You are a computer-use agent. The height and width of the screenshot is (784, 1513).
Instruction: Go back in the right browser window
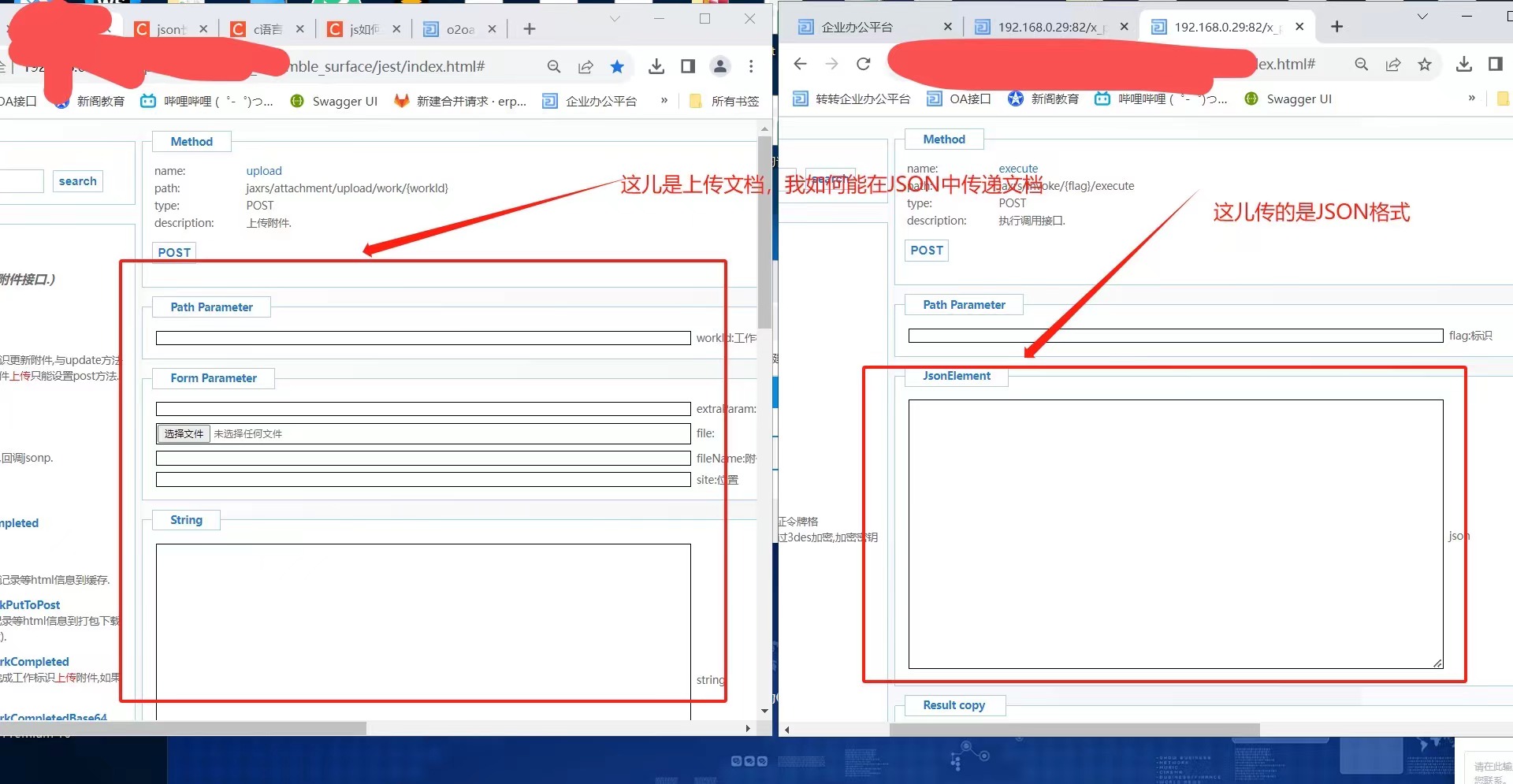click(800, 64)
